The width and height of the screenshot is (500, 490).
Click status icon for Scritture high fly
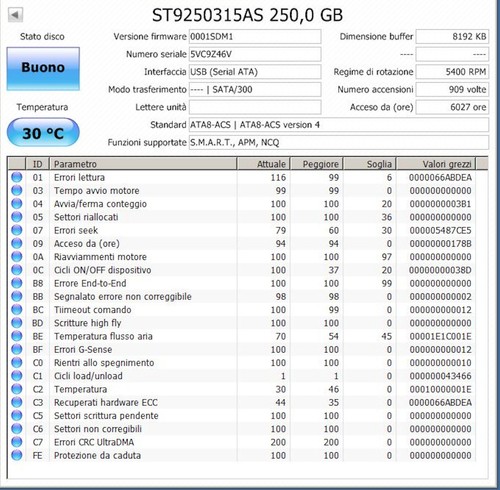[x=17, y=323]
